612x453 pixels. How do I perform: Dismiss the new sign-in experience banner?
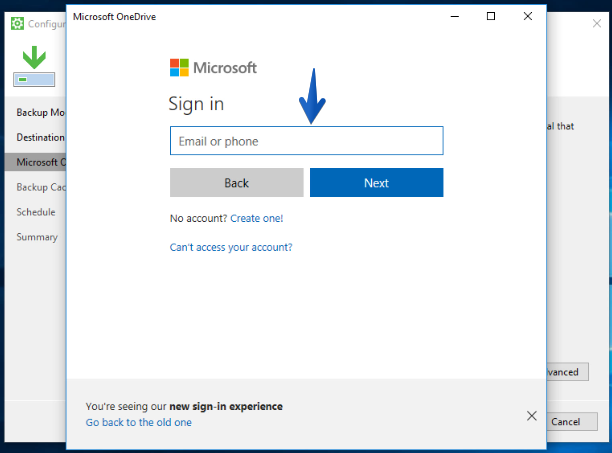[x=531, y=416]
